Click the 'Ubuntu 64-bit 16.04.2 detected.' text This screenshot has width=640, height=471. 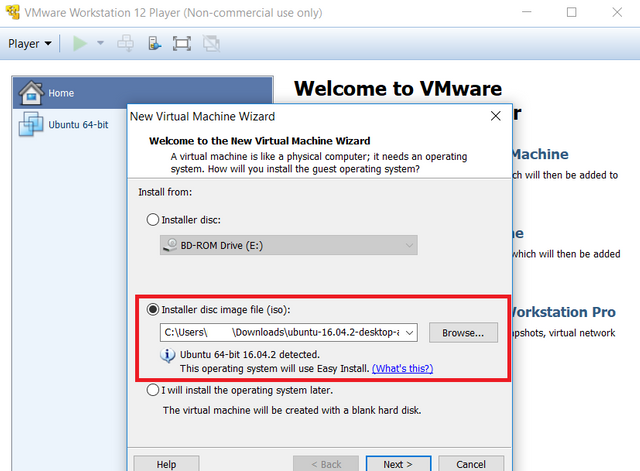(x=250, y=354)
